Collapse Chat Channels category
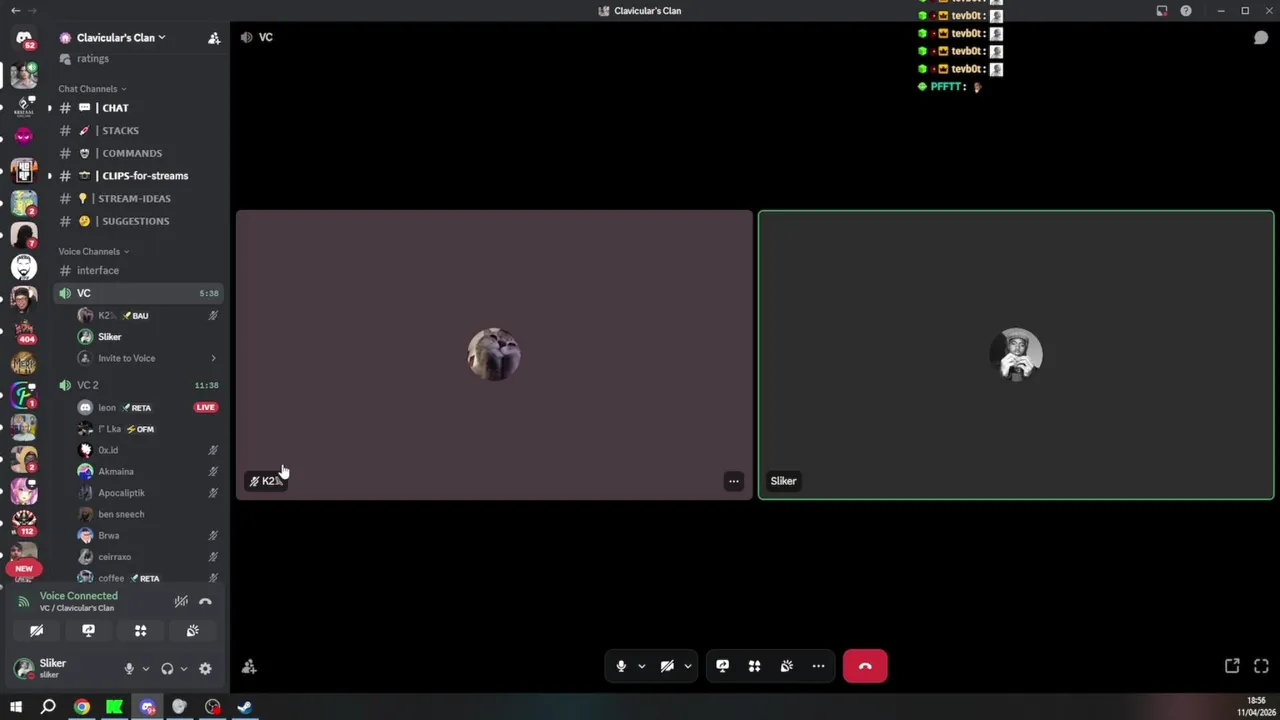This screenshot has height=720, width=1280. (x=93, y=89)
